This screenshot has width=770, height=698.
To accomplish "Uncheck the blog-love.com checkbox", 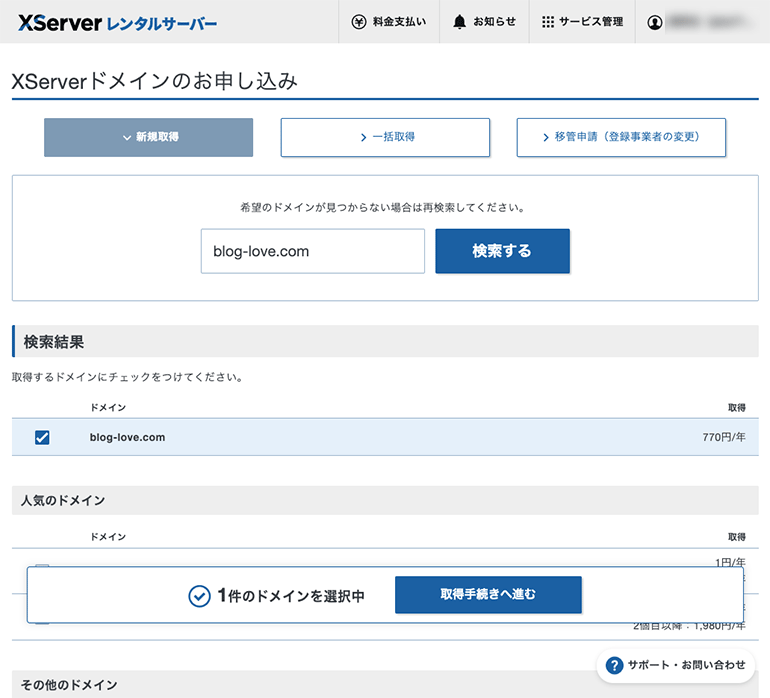I will point(42,437).
